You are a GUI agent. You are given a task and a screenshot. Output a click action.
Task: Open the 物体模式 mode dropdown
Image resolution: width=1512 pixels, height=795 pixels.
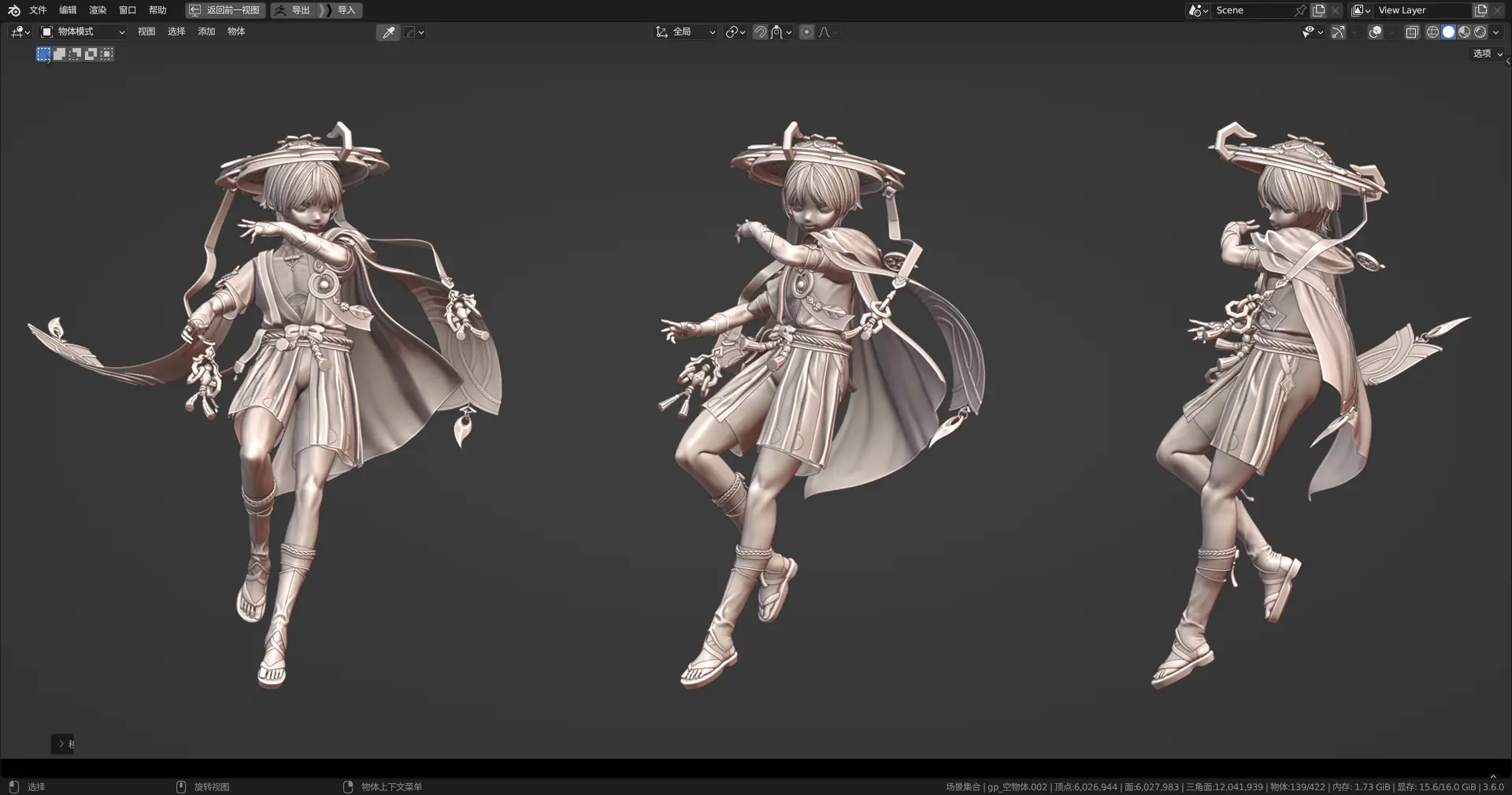click(83, 32)
